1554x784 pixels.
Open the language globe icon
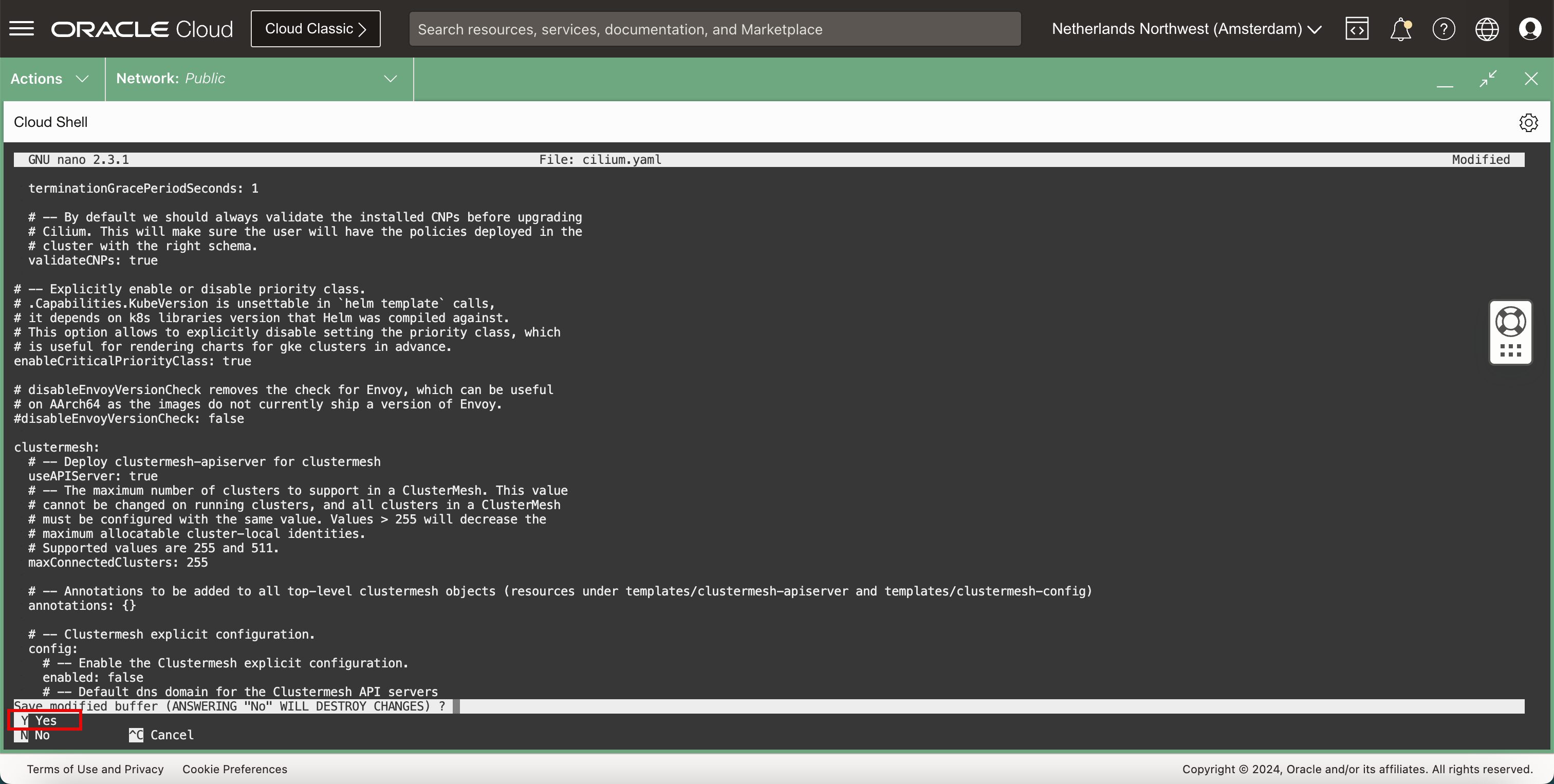(x=1487, y=29)
